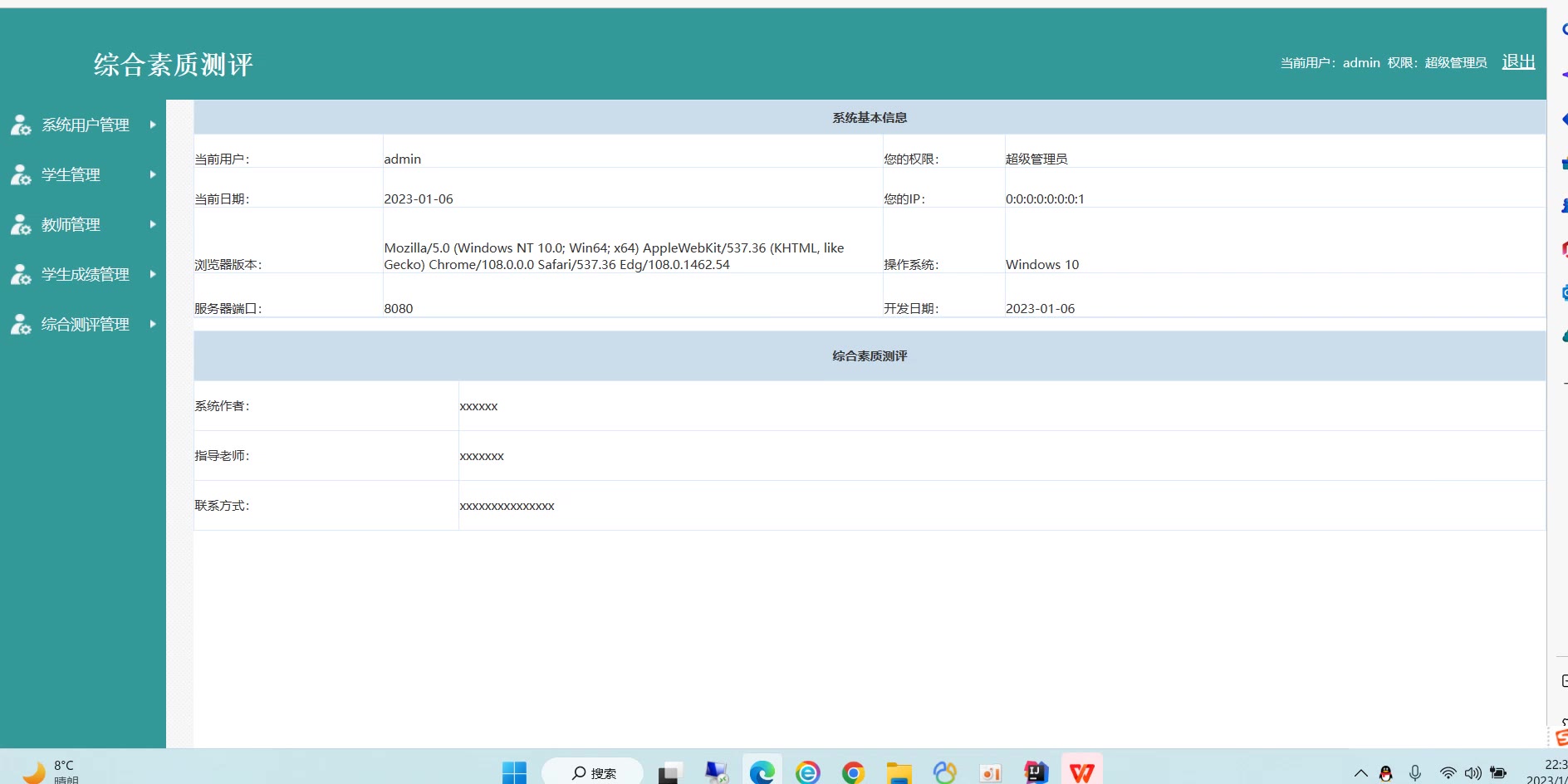Image resolution: width=1568 pixels, height=784 pixels.
Task: Click the battery tray icon
Action: tap(1498, 773)
